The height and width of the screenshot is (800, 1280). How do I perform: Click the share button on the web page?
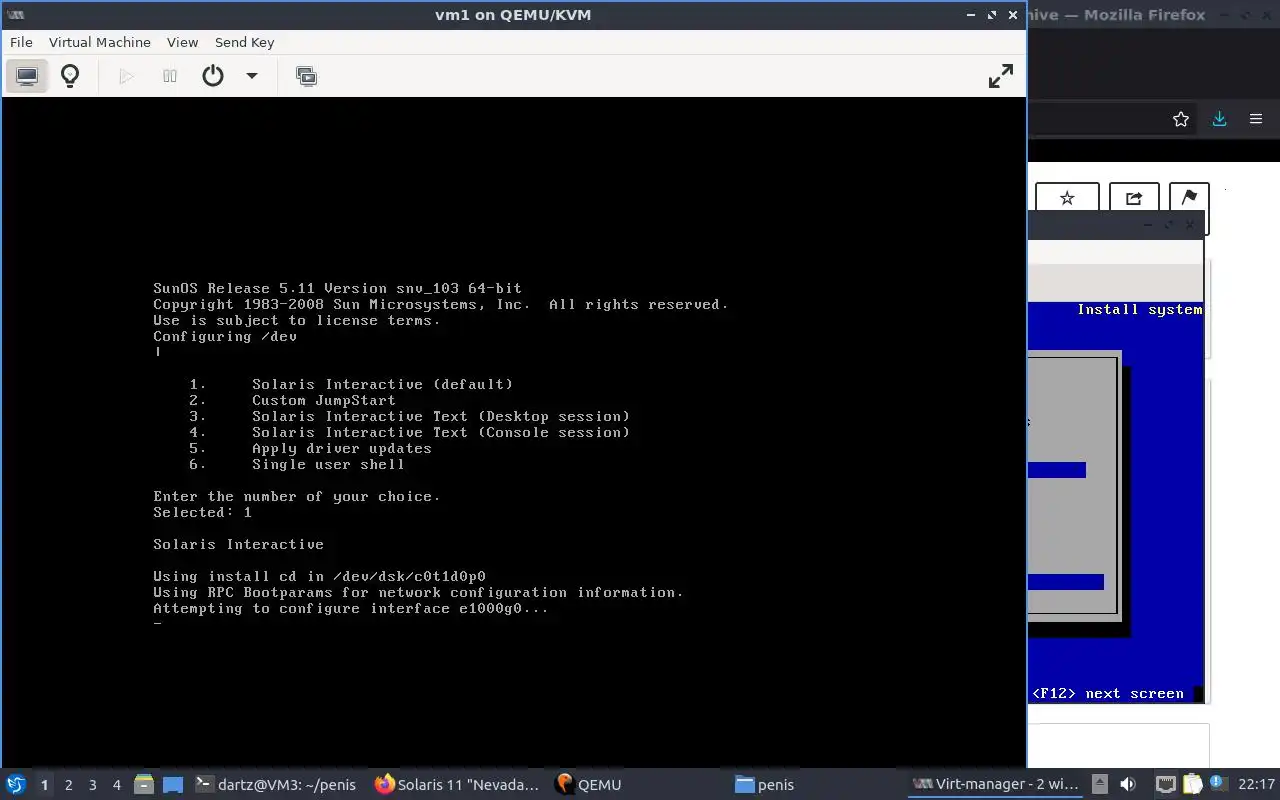(x=1134, y=198)
